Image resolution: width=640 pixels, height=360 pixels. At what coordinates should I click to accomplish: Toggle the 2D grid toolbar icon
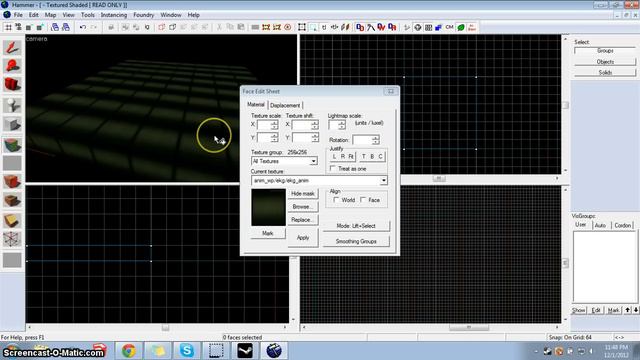[x=8, y=27]
